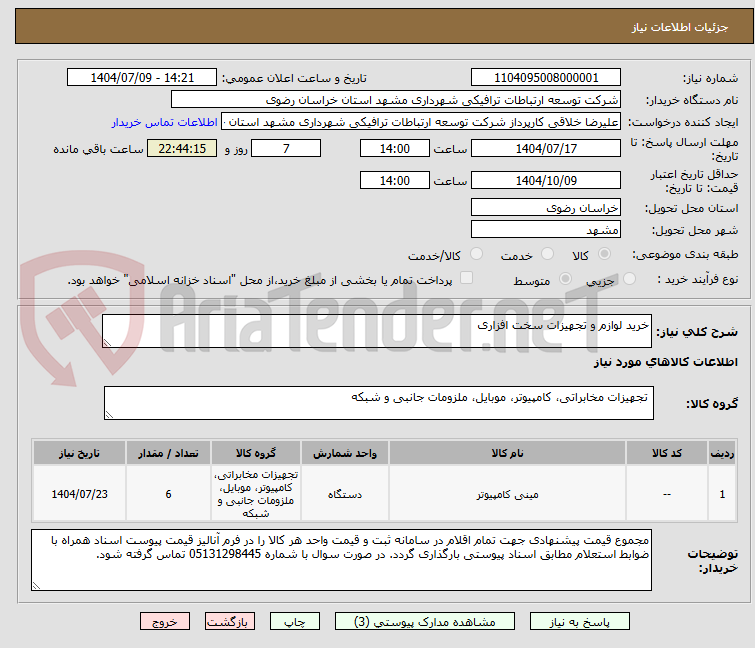This screenshot has width=755, height=648.
Task: Click the 'کد کالا' column header
Action: 667,453
